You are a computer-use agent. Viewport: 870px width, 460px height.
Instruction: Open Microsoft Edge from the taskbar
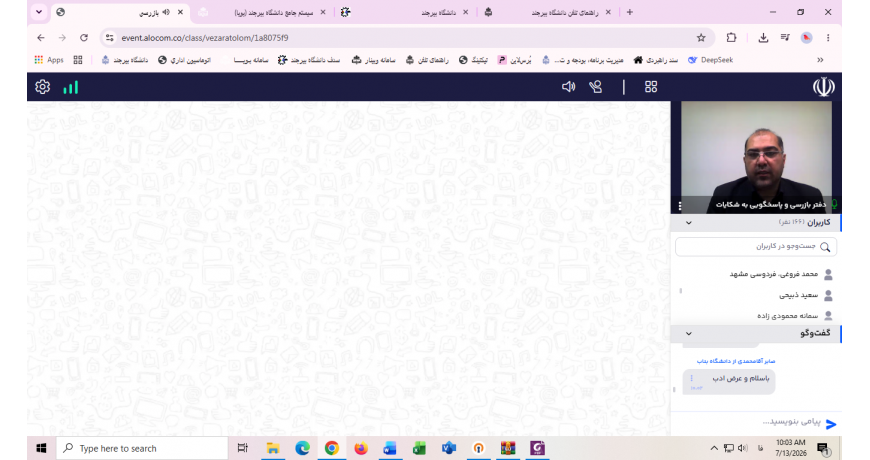[302, 448]
